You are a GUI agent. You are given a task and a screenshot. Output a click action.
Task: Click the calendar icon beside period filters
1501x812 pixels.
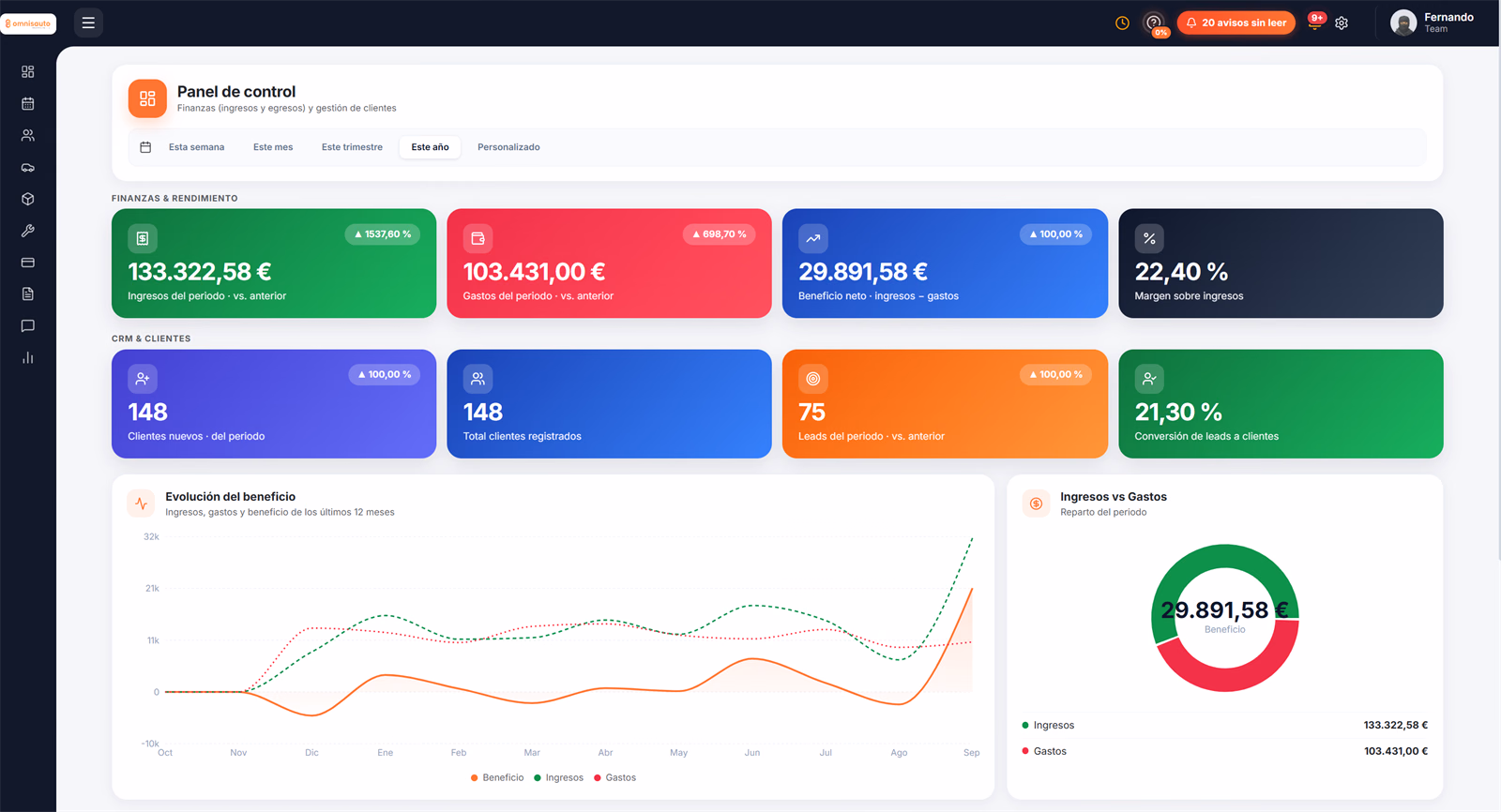pyautogui.click(x=145, y=147)
